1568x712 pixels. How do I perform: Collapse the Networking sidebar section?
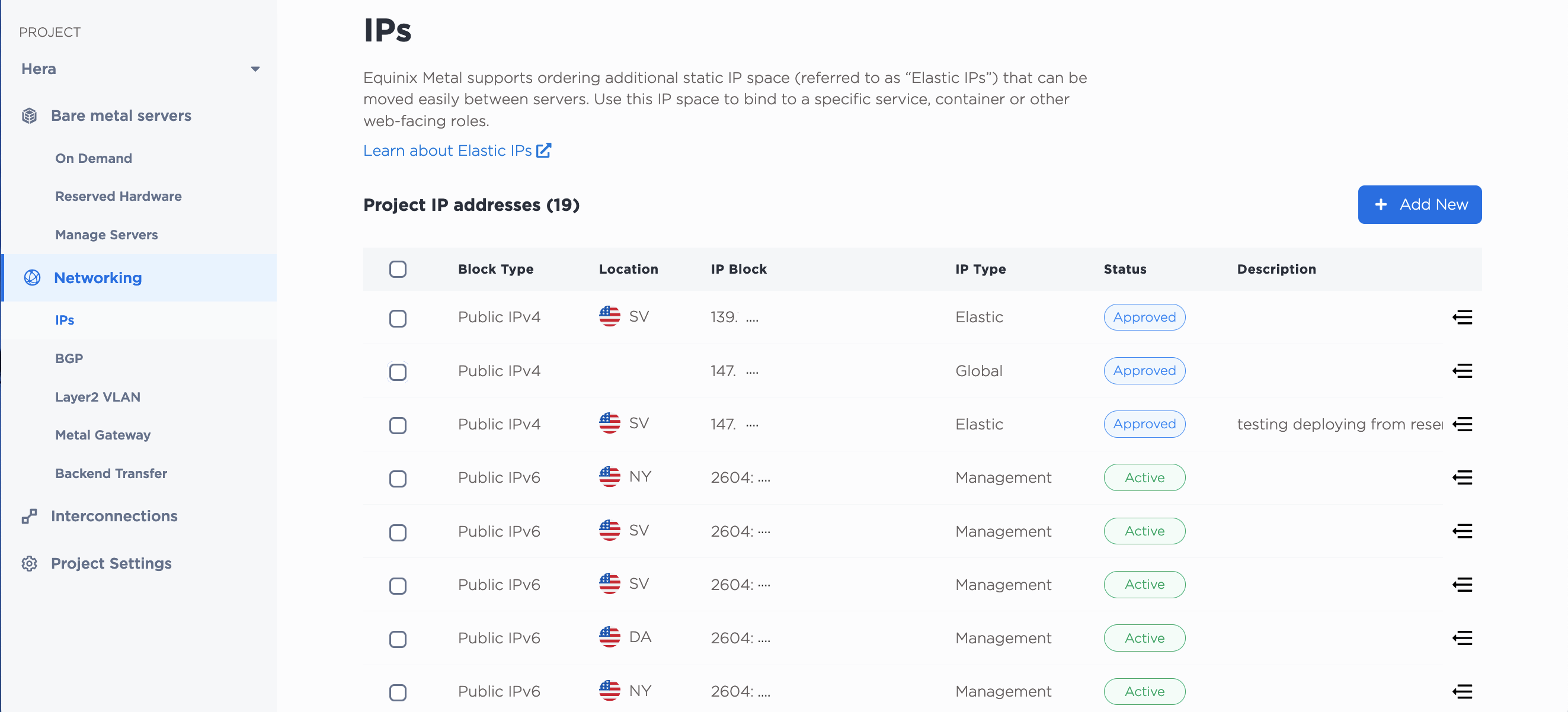point(98,277)
